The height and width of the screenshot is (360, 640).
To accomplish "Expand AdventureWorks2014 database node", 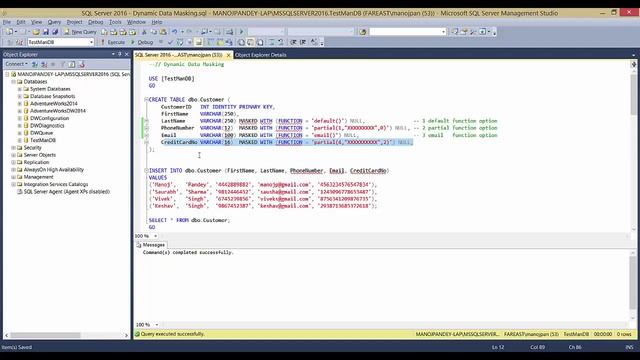I will 20,104.
